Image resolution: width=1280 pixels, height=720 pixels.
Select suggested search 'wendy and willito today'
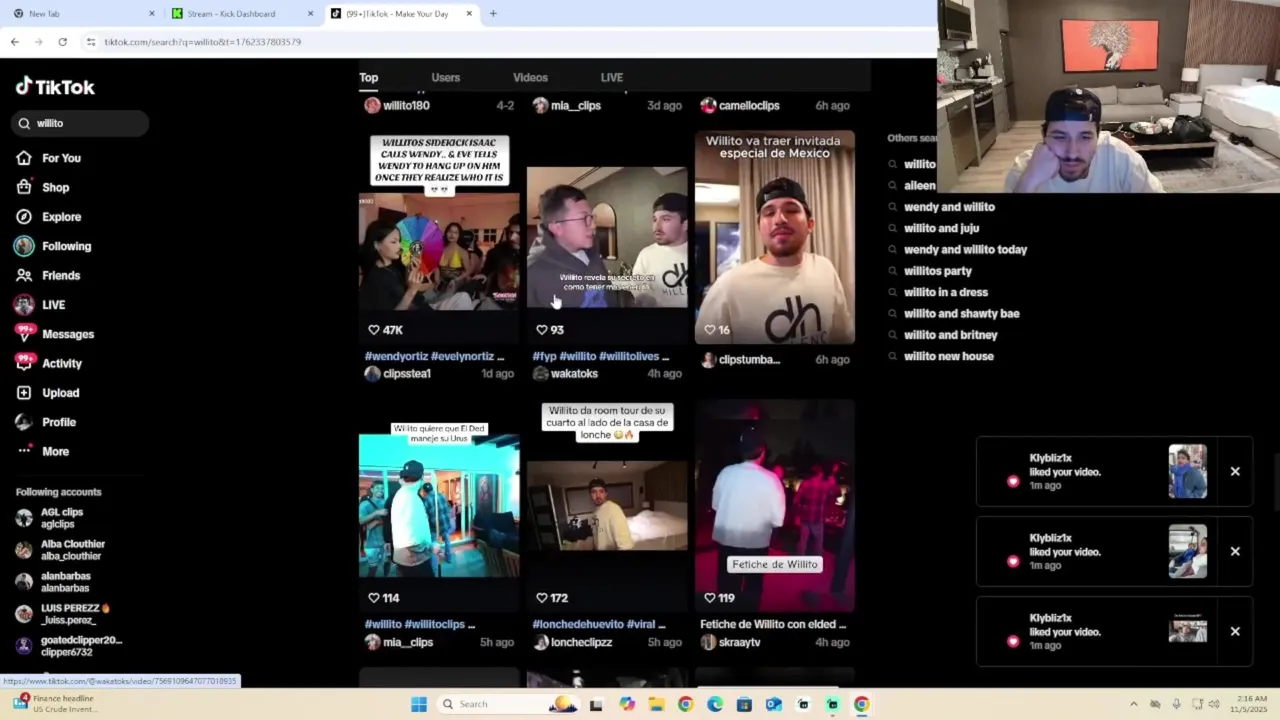click(x=965, y=250)
